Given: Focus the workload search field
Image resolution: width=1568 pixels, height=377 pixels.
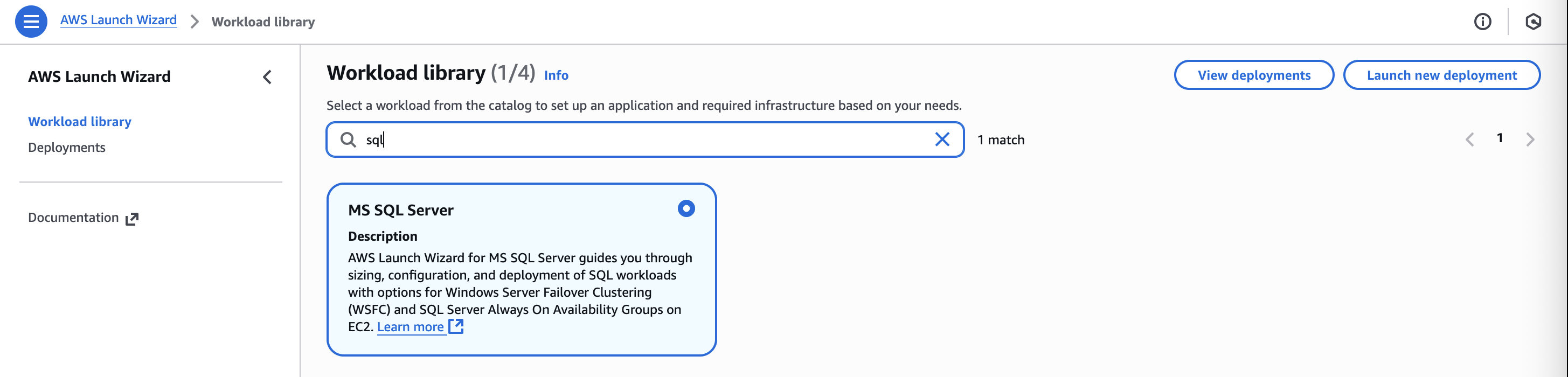Looking at the screenshot, I should [x=645, y=140].
